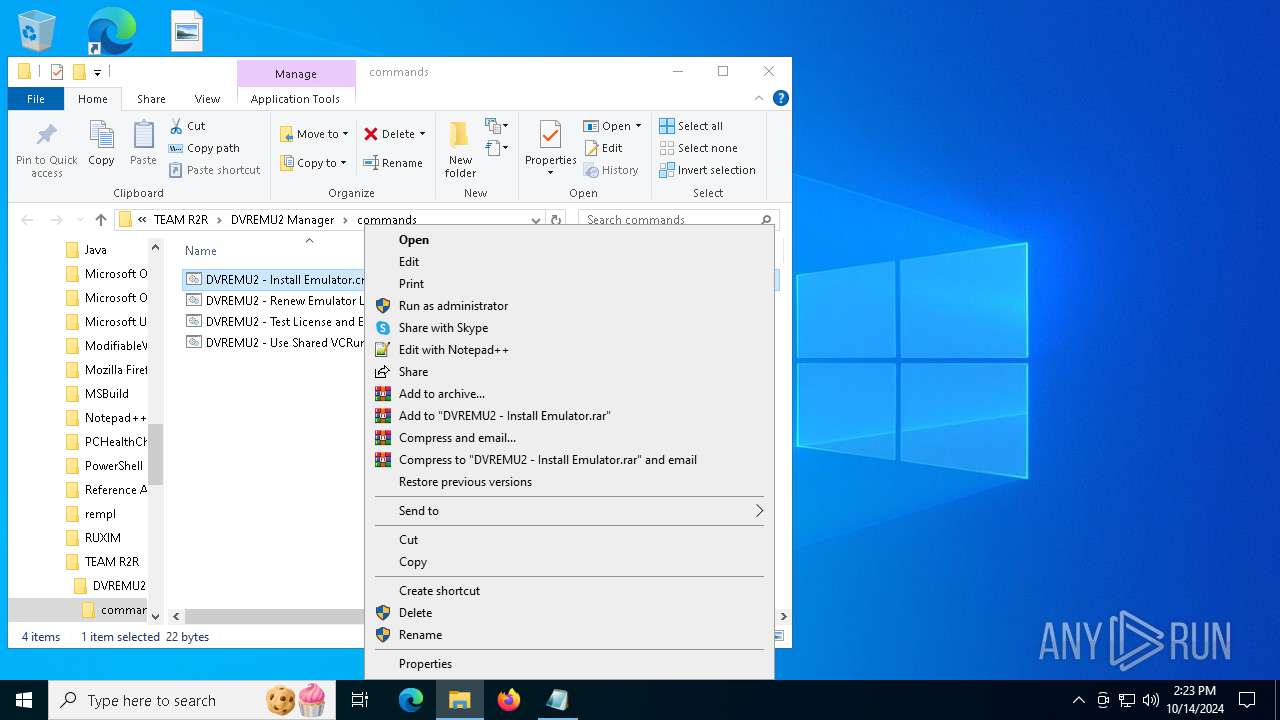This screenshot has height=720, width=1280.
Task: Select TEAM R2R in breadcrumb path
Action: (x=181, y=220)
